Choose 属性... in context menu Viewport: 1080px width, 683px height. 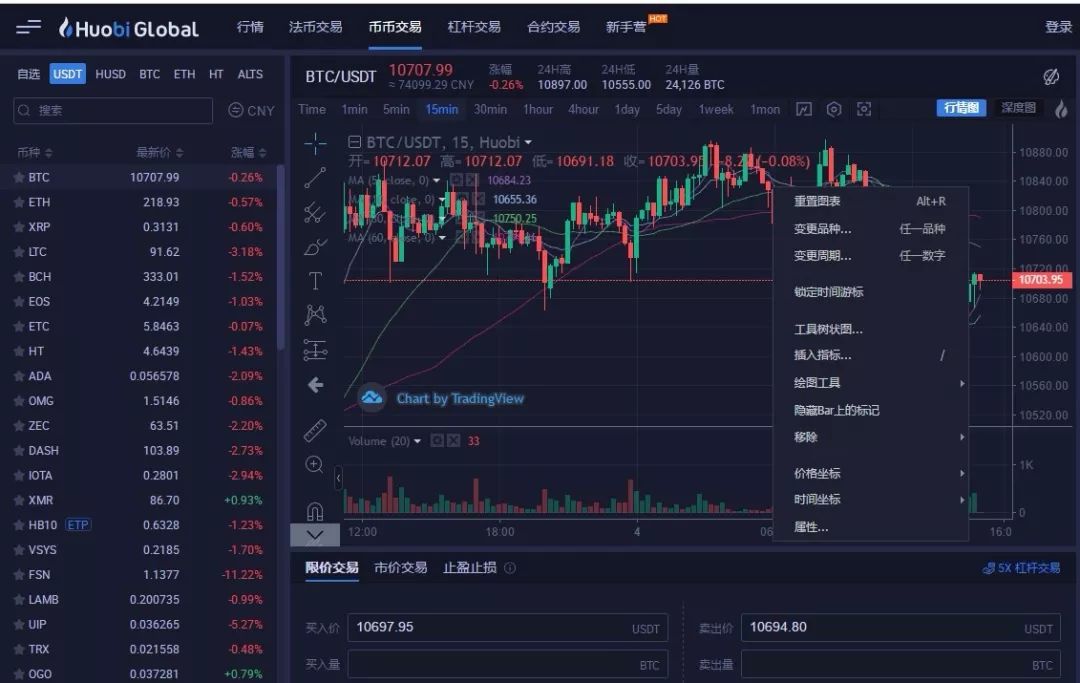(x=871, y=527)
